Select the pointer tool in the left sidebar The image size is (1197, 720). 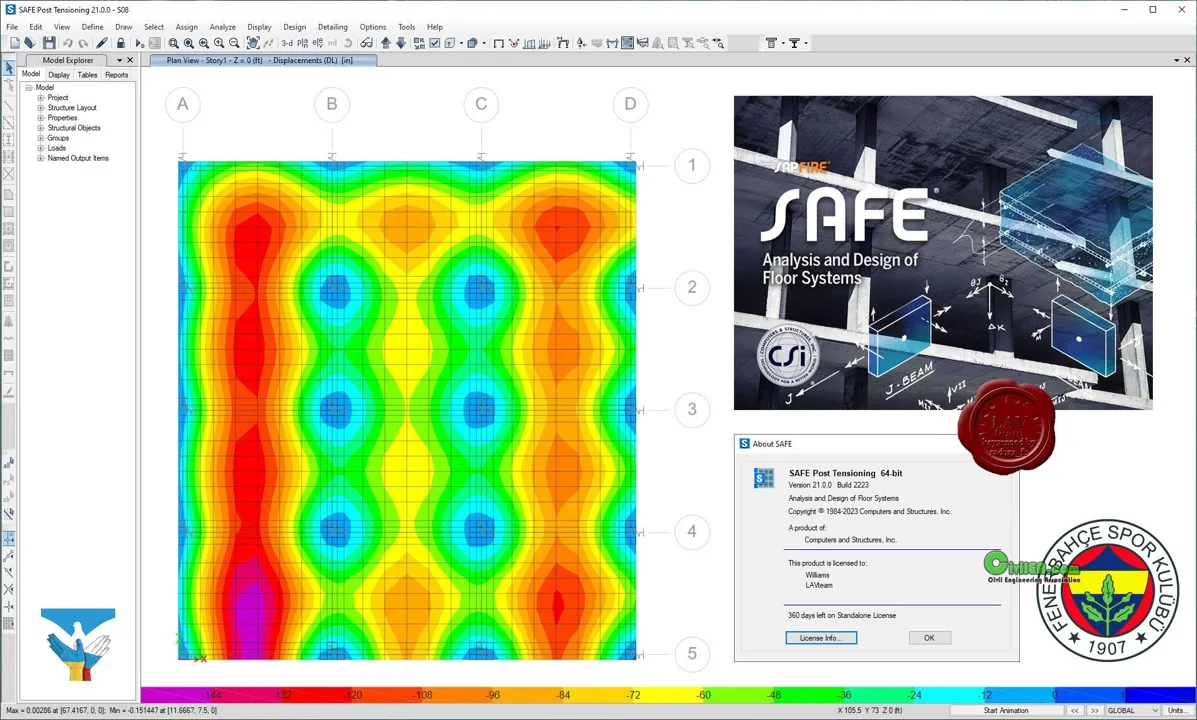tap(8, 69)
